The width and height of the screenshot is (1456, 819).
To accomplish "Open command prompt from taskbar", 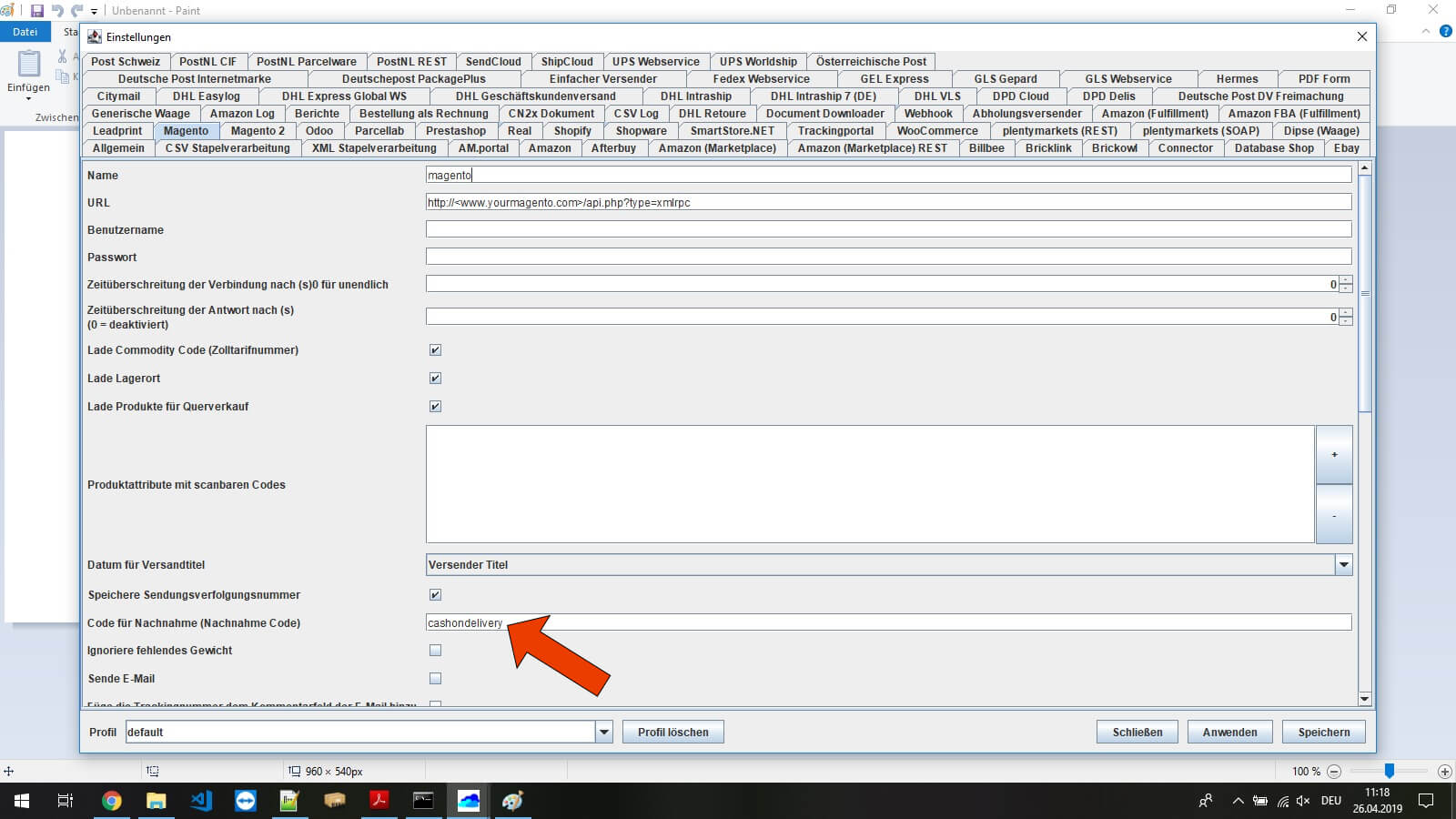I will click(424, 801).
